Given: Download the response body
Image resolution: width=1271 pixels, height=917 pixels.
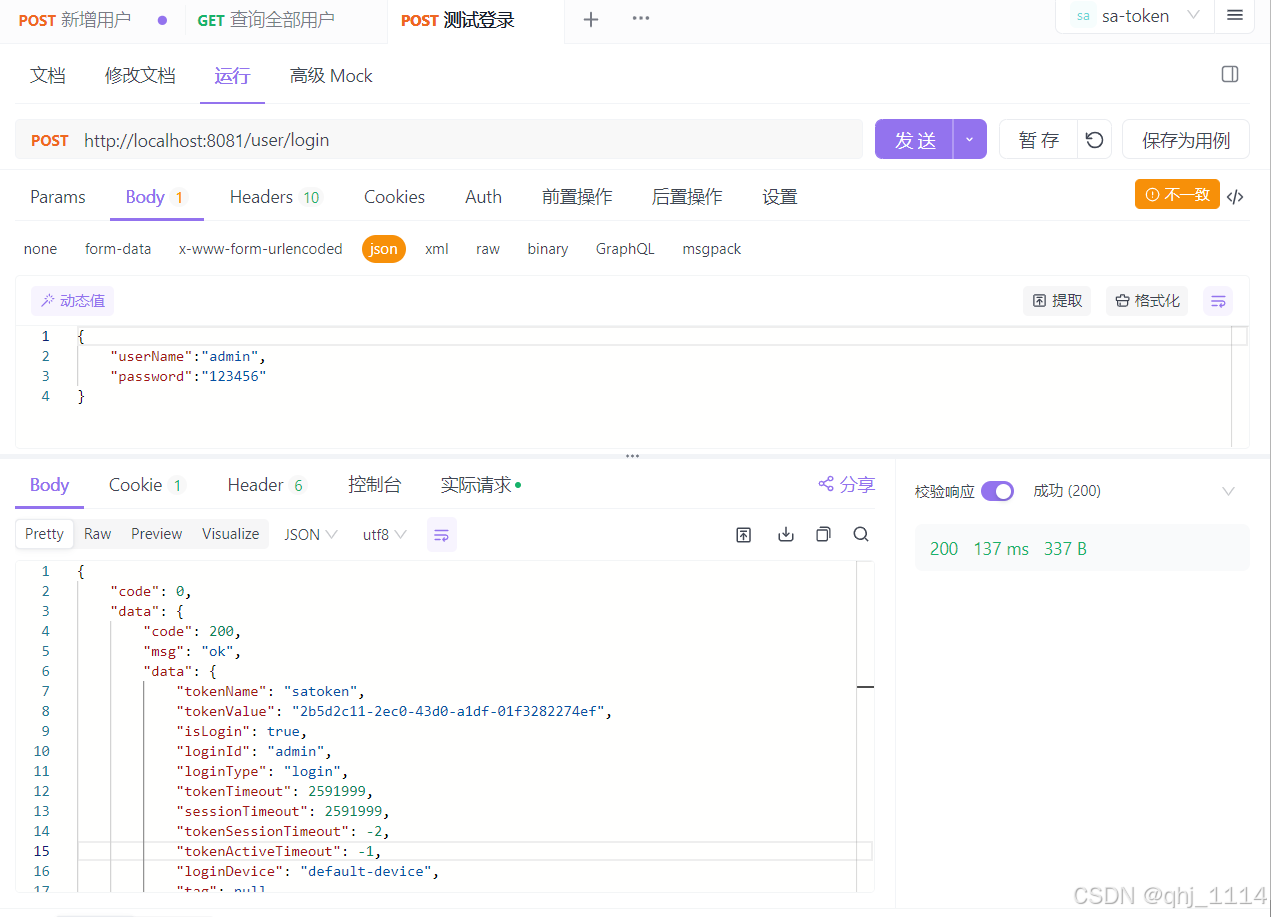Looking at the screenshot, I should point(786,534).
